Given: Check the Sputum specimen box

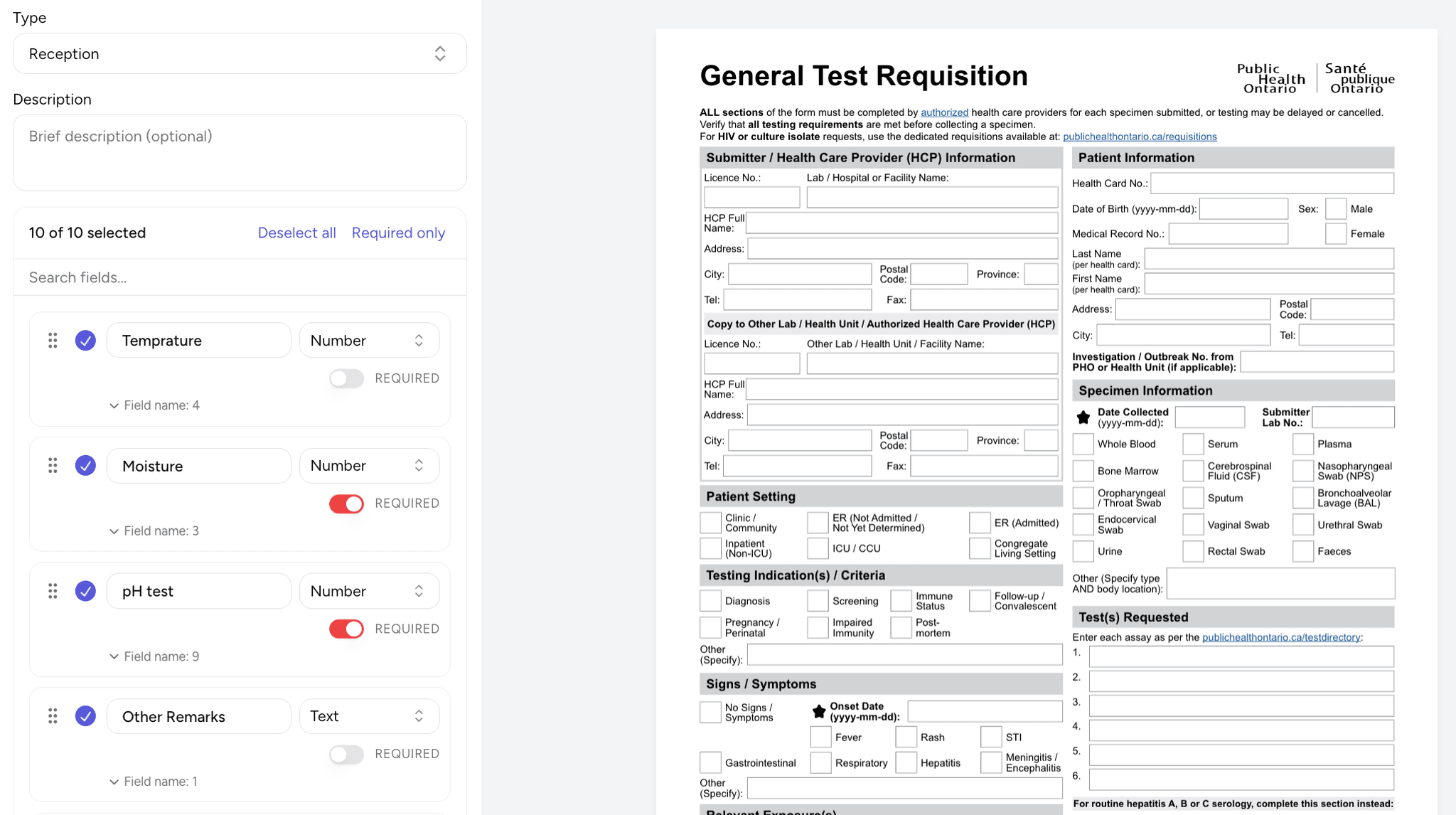Looking at the screenshot, I should click(1193, 498).
